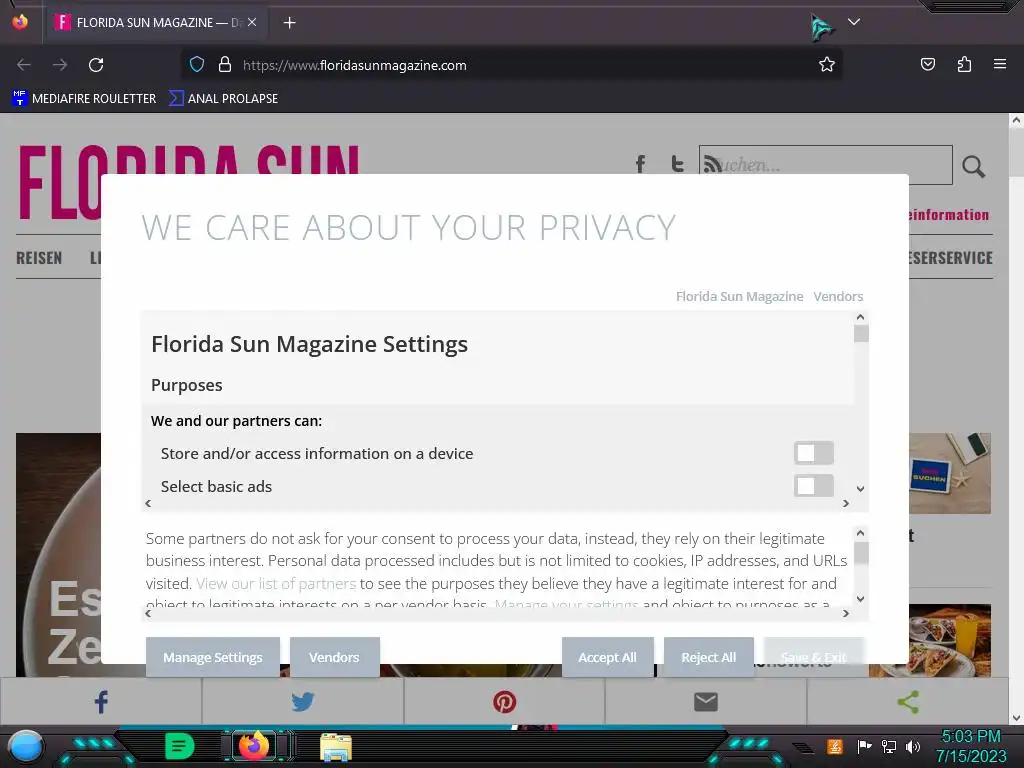Open Twitter icon in site header
1024x768 pixels.
(x=677, y=164)
